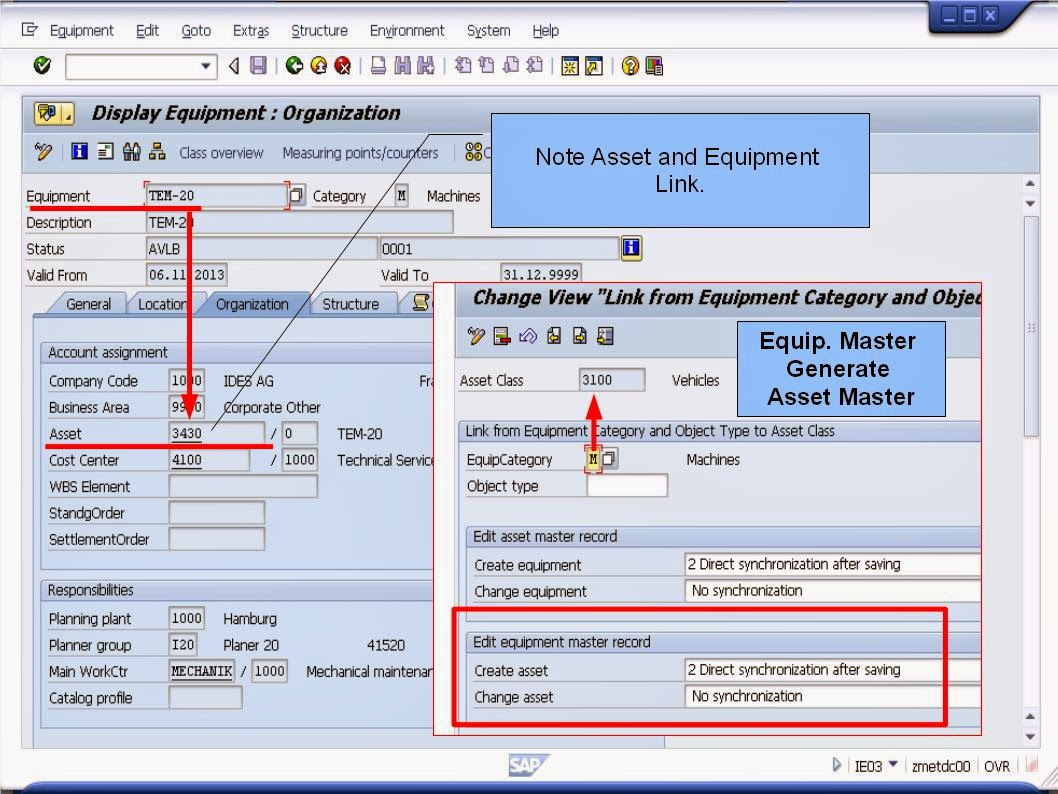Toggle OVR insert mode in the status bar
The image size is (1058, 794).
997,766
